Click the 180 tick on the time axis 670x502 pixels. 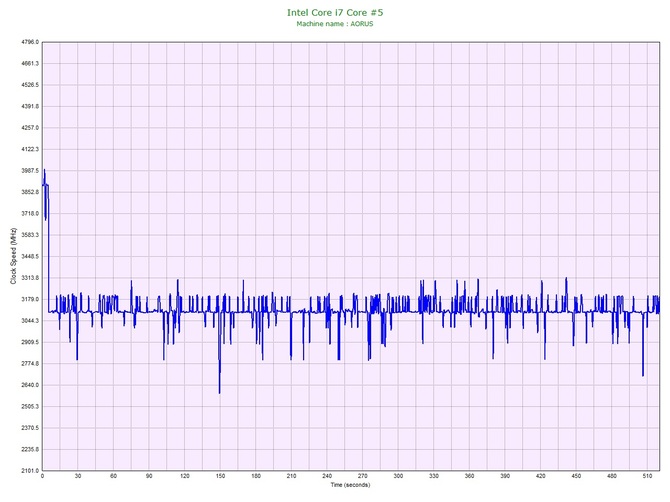(x=256, y=476)
